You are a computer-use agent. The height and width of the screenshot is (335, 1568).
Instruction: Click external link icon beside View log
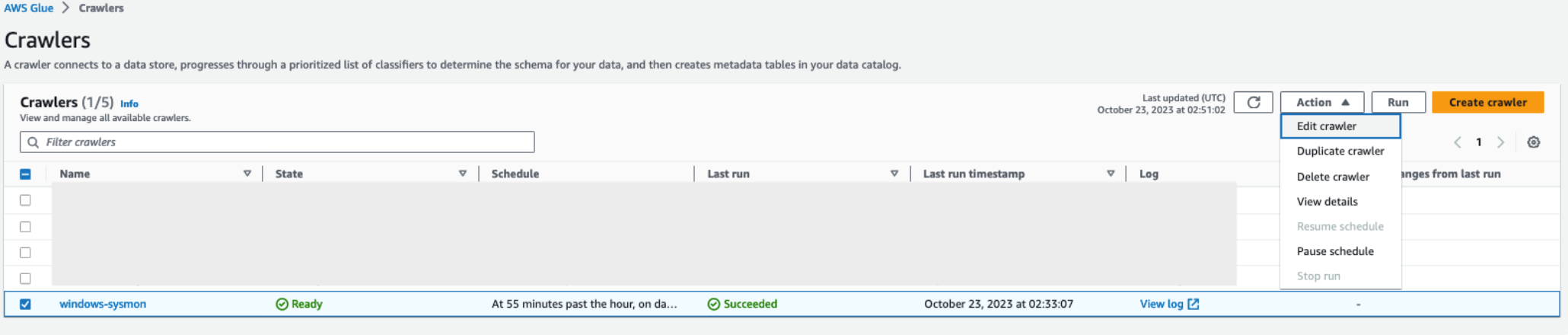[x=1194, y=304]
